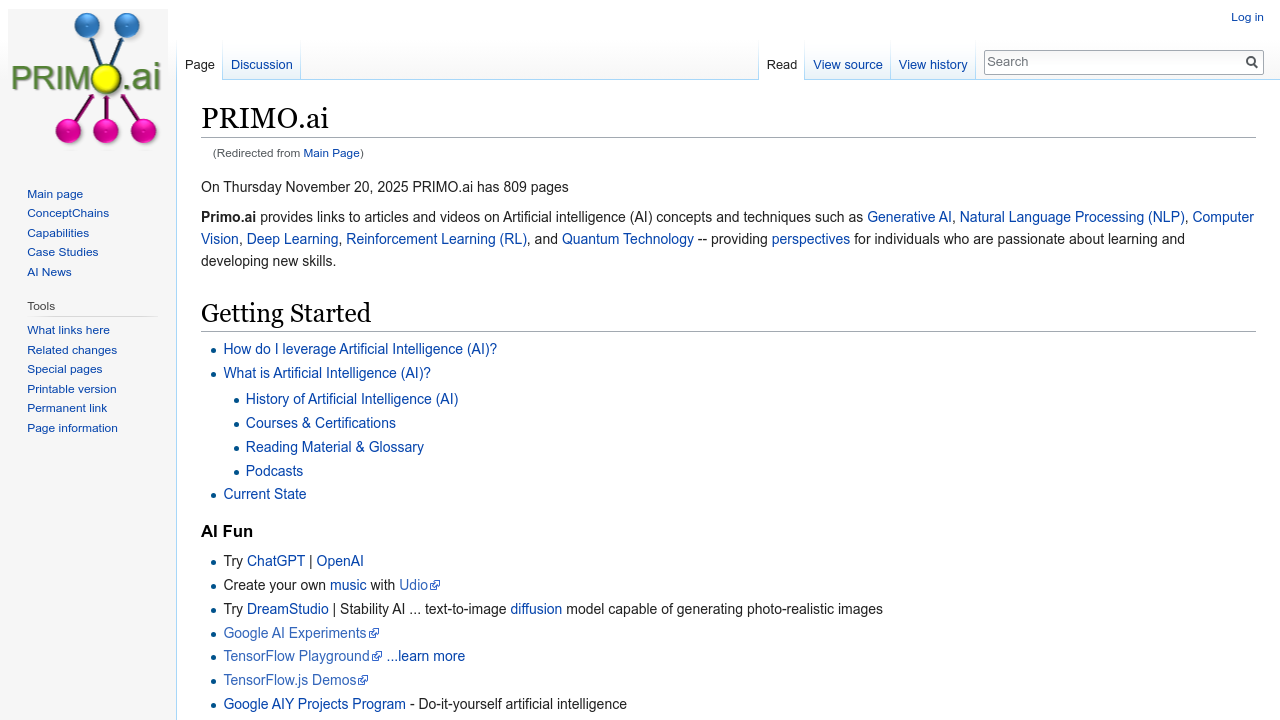Click the Log in link
1280x720 pixels.
(x=1247, y=17)
